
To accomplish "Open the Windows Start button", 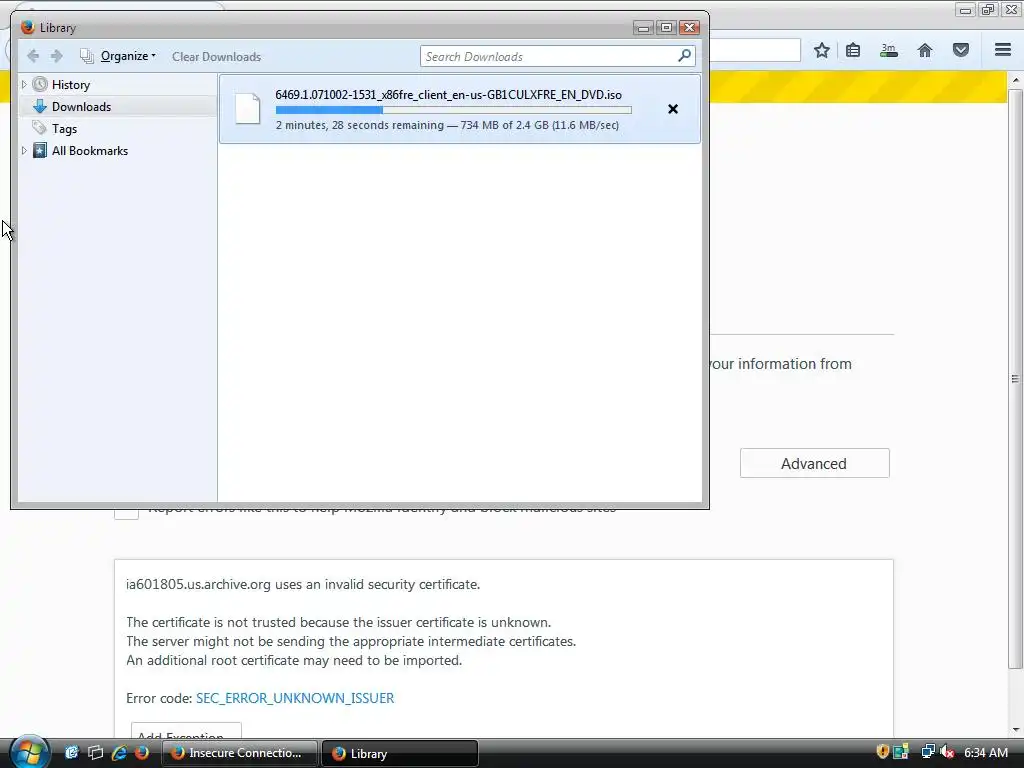I will point(29,752).
